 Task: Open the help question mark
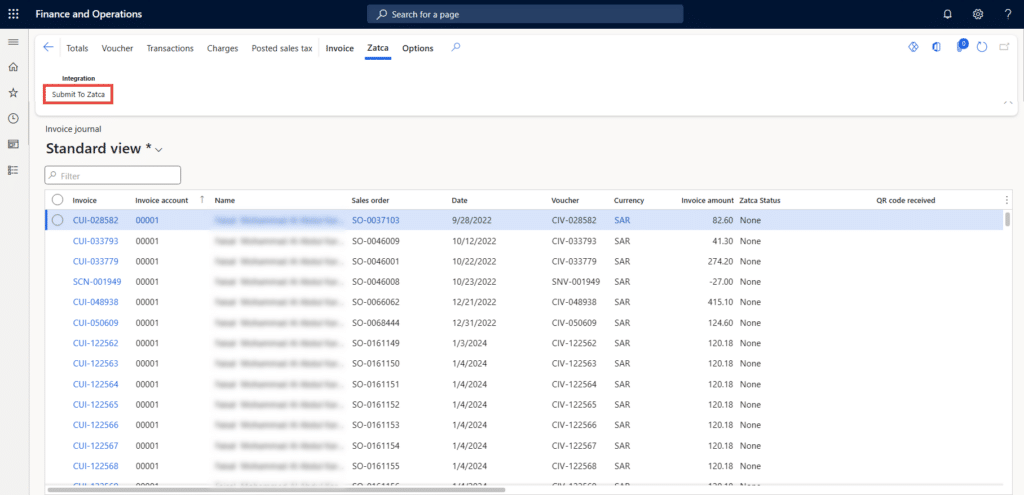point(1008,14)
